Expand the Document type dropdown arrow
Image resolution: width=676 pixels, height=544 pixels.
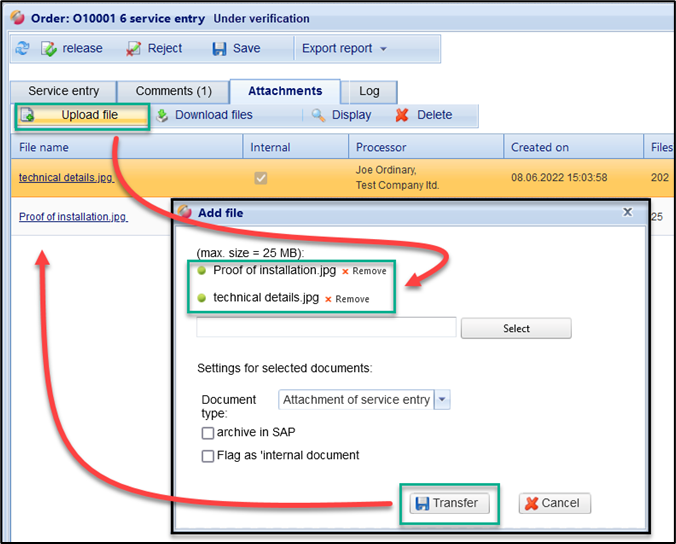(443, 400)
